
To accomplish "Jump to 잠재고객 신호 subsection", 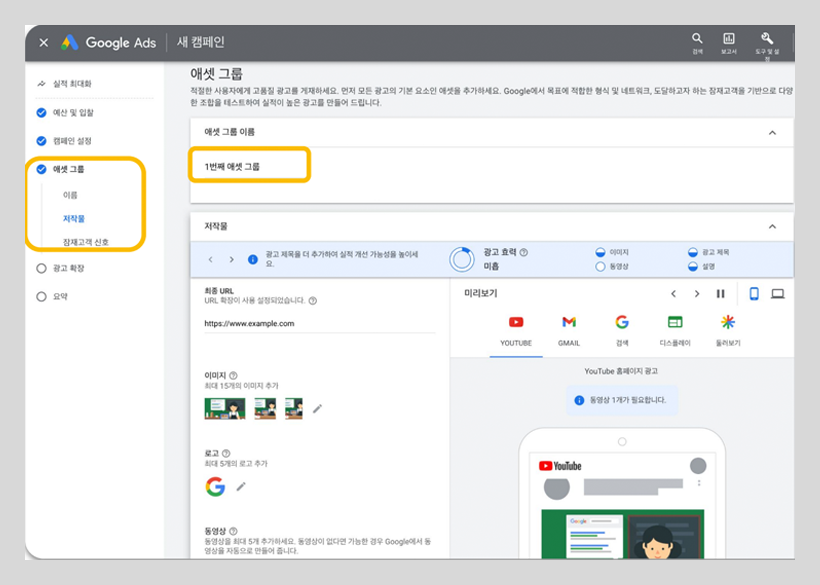I will (86, 242).
